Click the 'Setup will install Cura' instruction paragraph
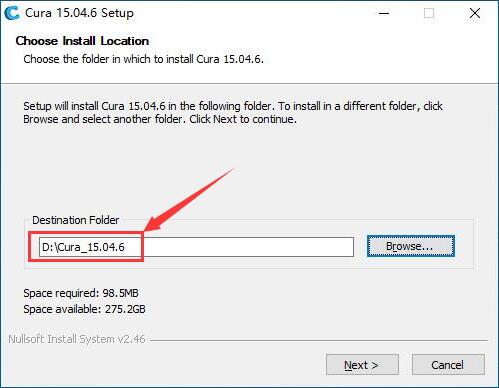 click(x=233, y=113)
